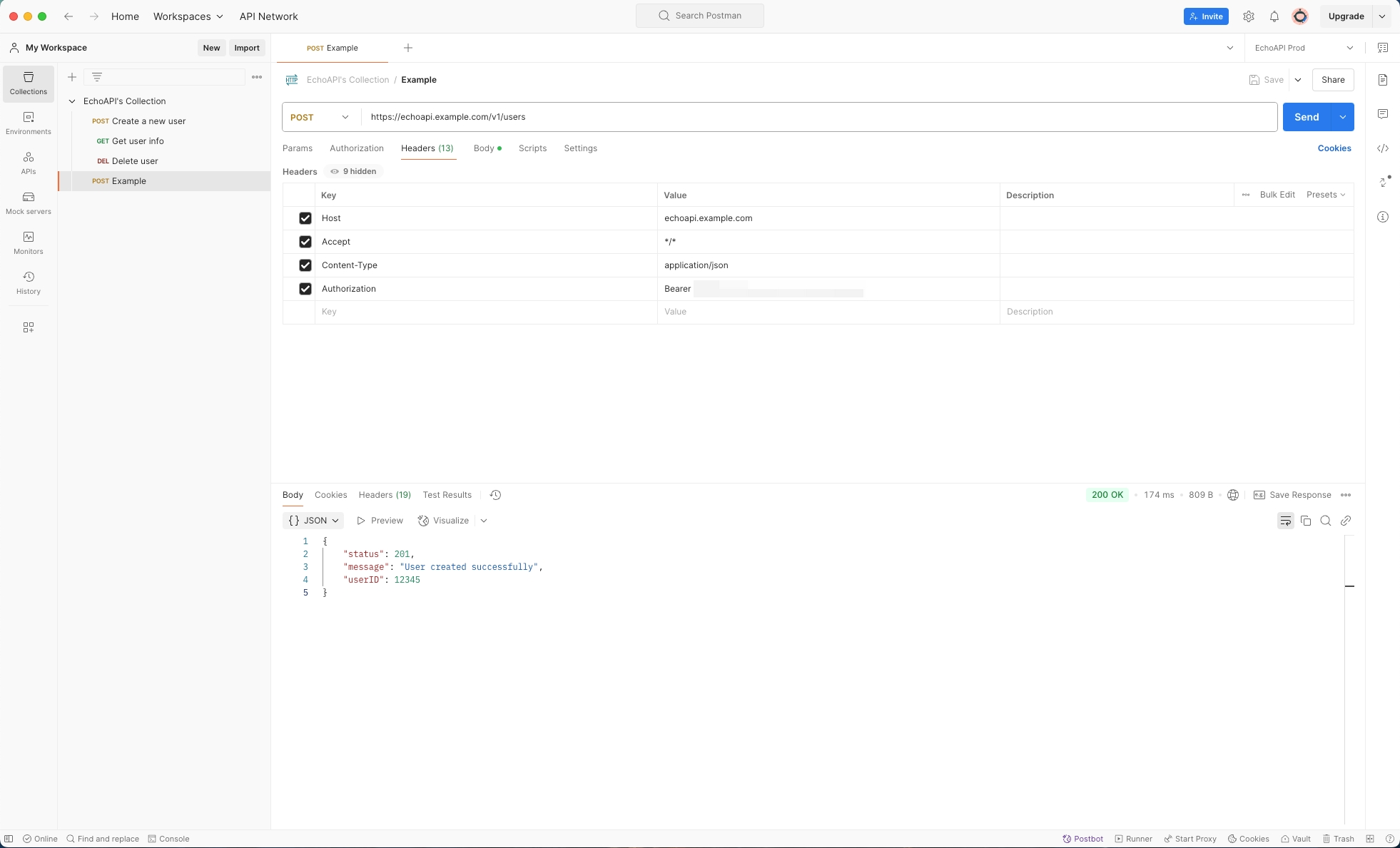The width and height of the screenshot is (1400, 848).
Task: Open the Console in status bar
Action: [x=168, y=839]
